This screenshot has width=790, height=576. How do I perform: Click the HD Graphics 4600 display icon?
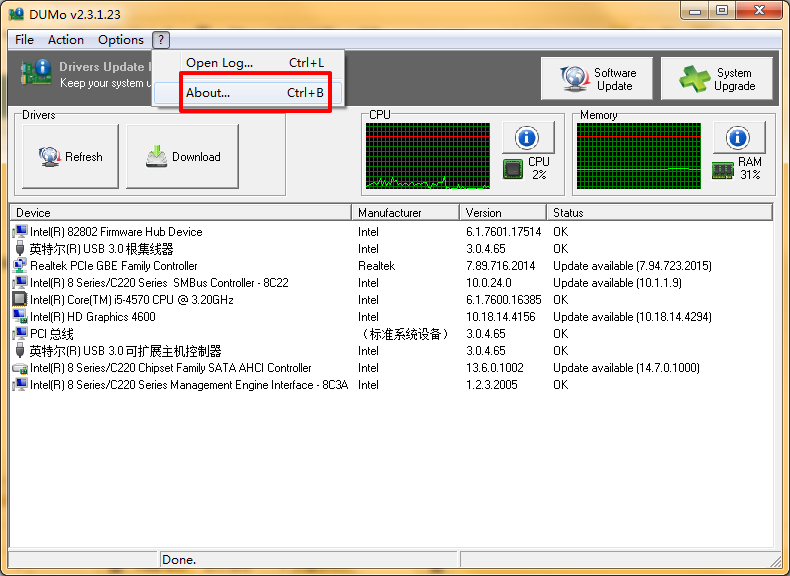(x=20, y=316)
